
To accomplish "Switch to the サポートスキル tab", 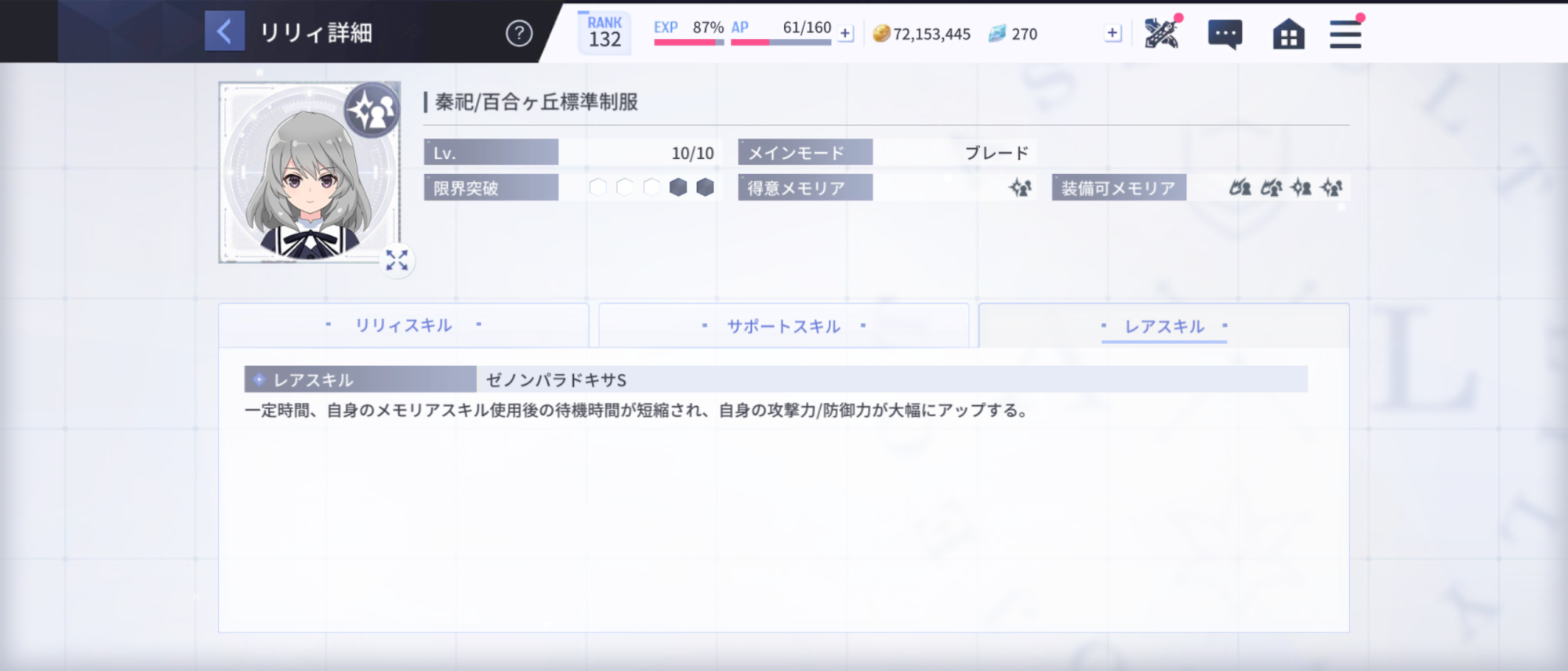I will pos(783,326).
